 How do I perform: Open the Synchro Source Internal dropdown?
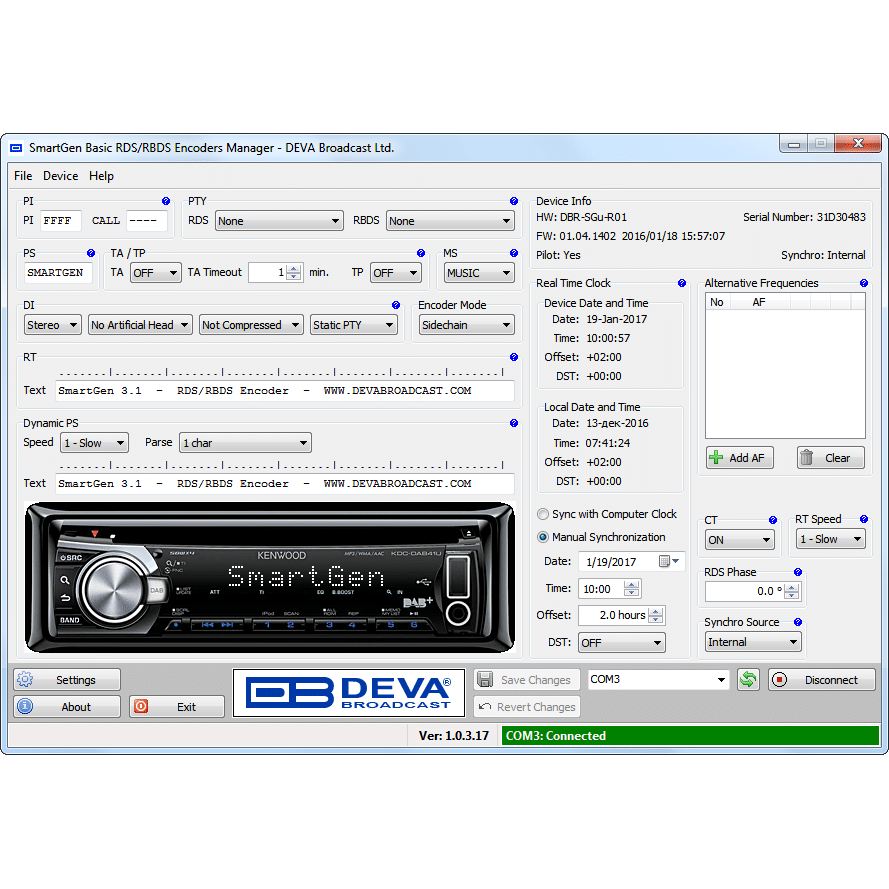[x=753, y=642]
